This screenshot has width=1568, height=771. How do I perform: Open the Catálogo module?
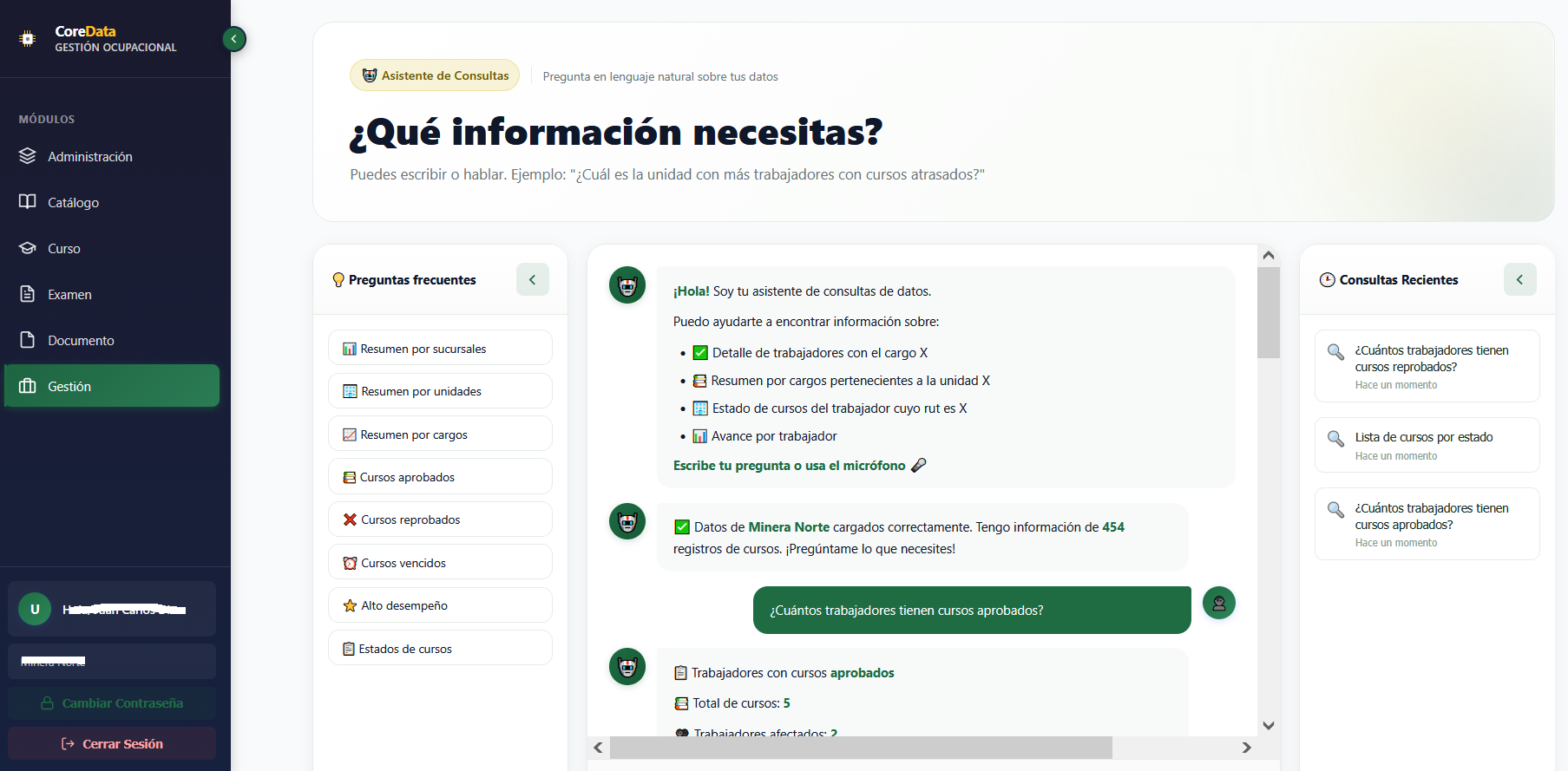click(73, 203)
